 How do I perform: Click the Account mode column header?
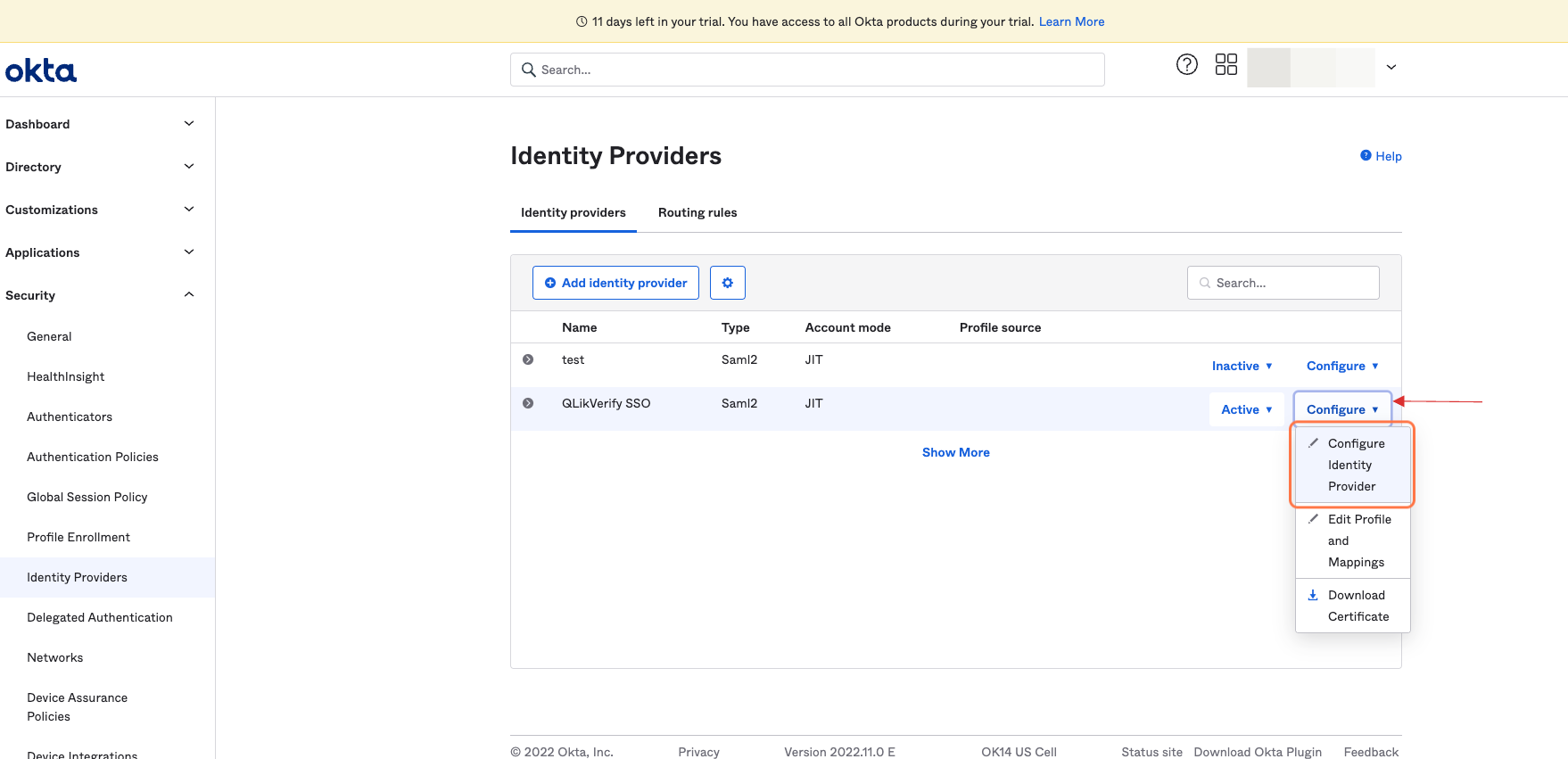coord(848,327)
